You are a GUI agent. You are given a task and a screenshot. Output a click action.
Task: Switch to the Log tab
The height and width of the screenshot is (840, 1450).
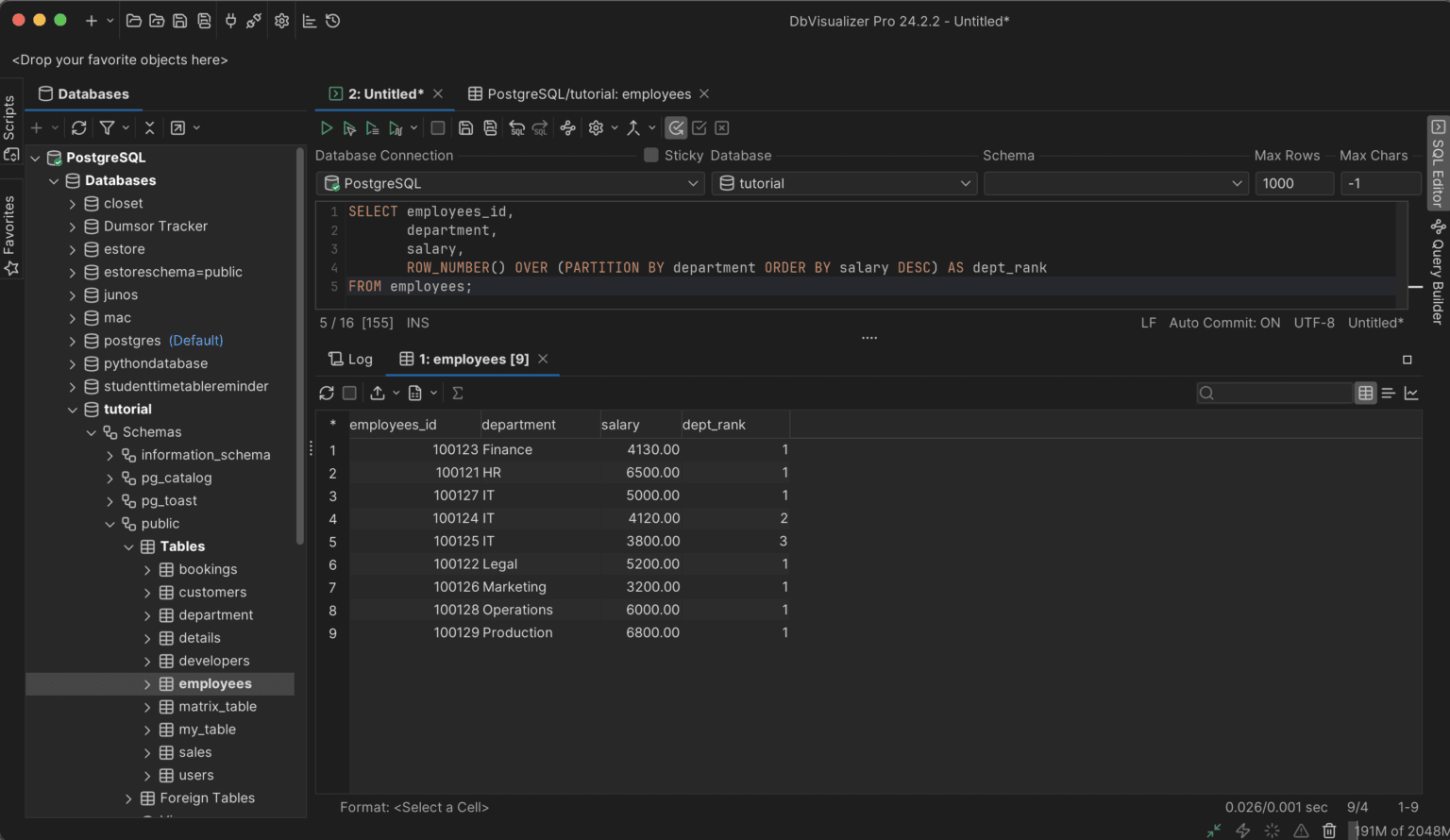pyautogui.click(x=350, y=359)
